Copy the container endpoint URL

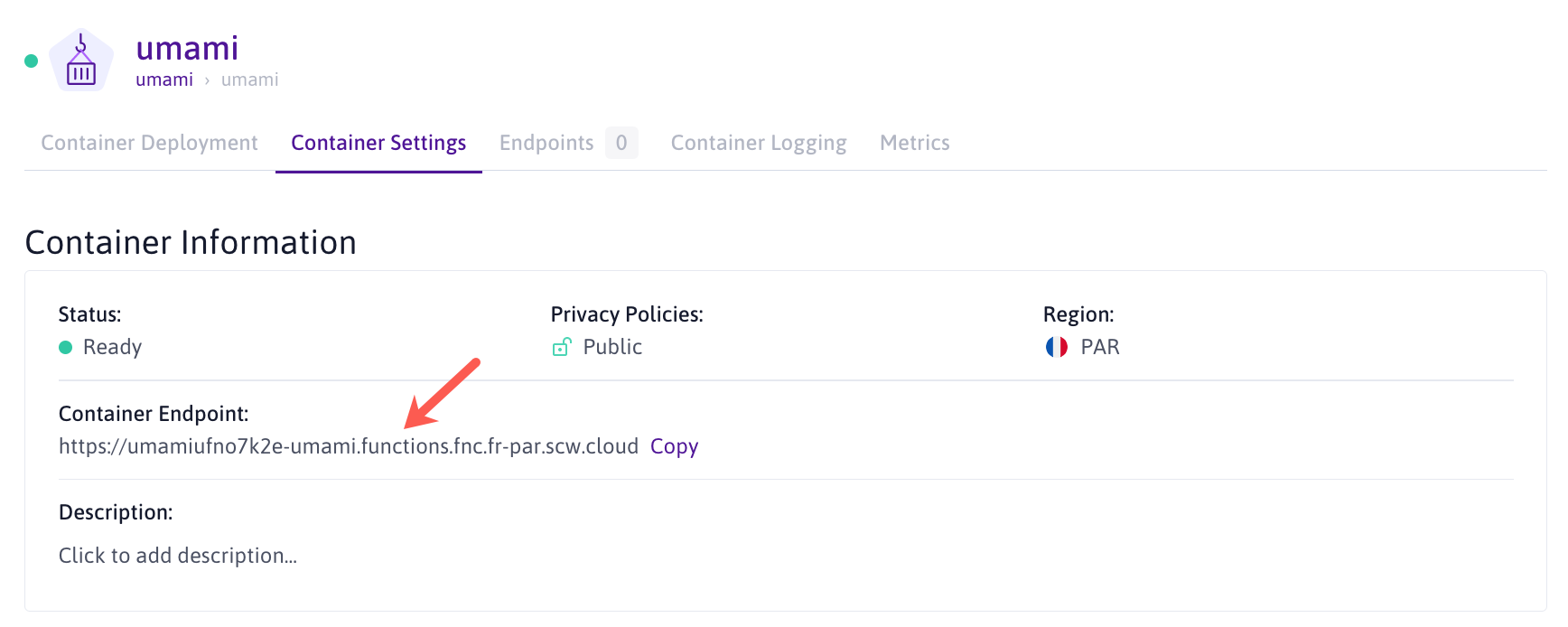pyautogui.click(x=674, y=446)
